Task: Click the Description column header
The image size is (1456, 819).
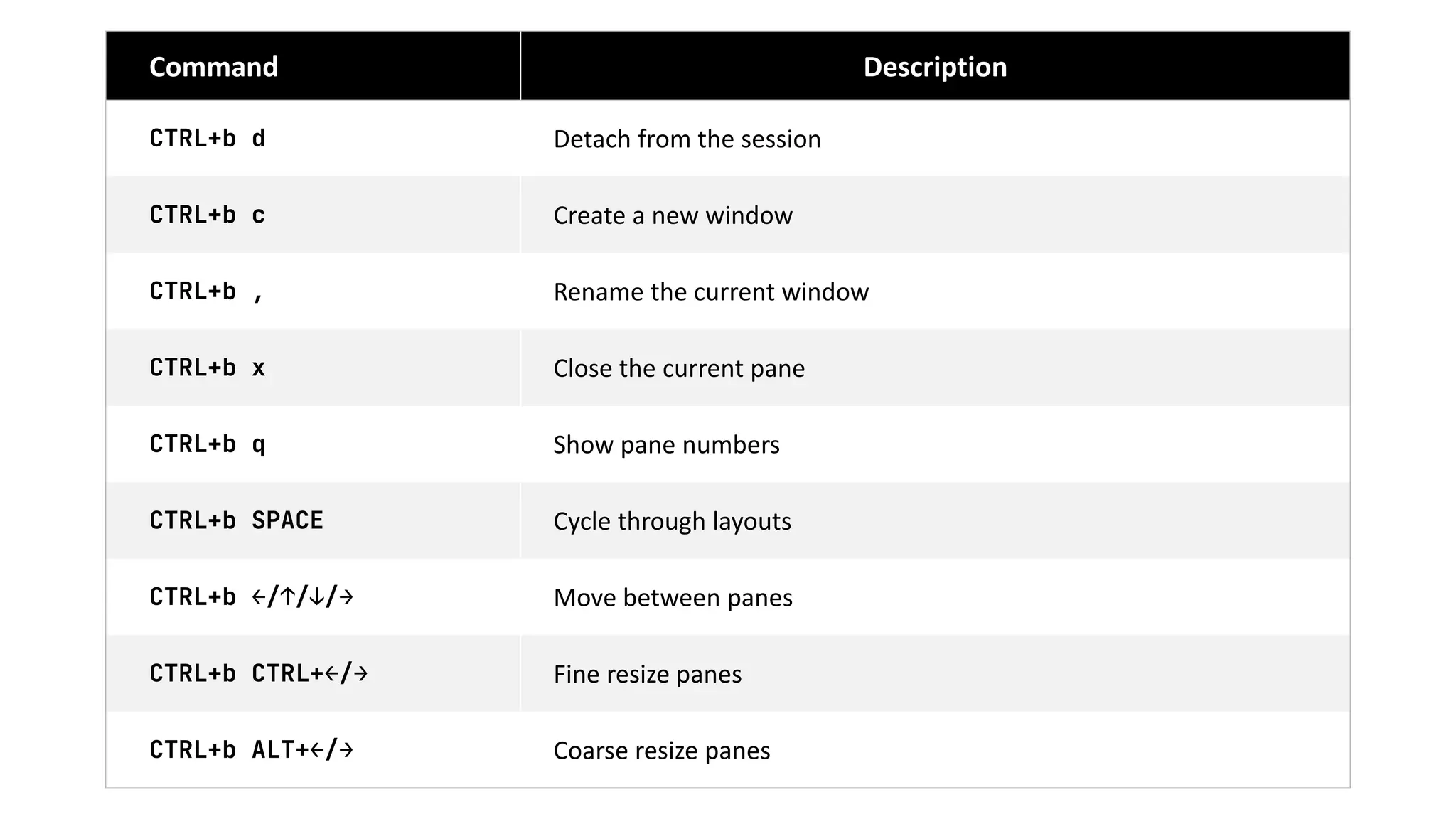Action: click(x=934, y=67)
